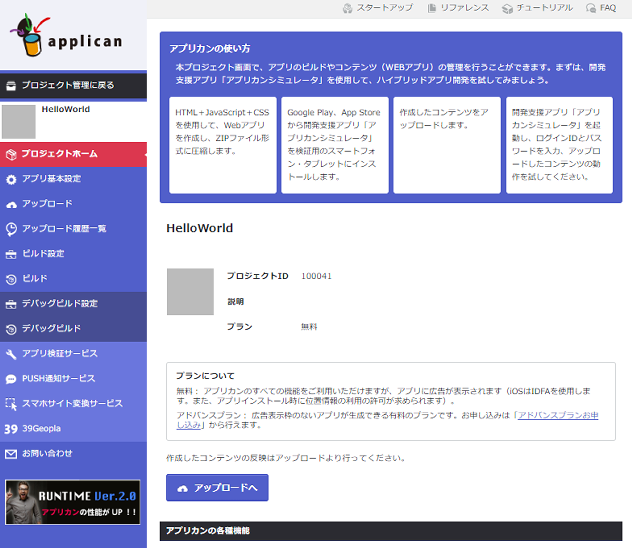Open the FAQ link

(x=601, y=8)
